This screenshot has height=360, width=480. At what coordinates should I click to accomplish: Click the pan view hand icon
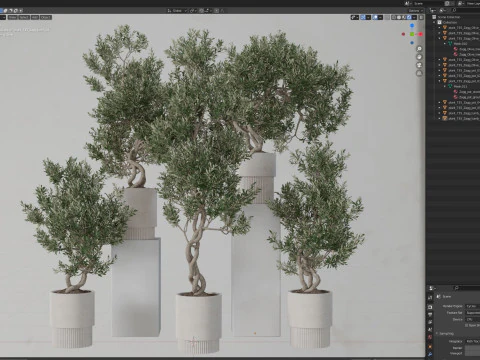pos(419,57)
